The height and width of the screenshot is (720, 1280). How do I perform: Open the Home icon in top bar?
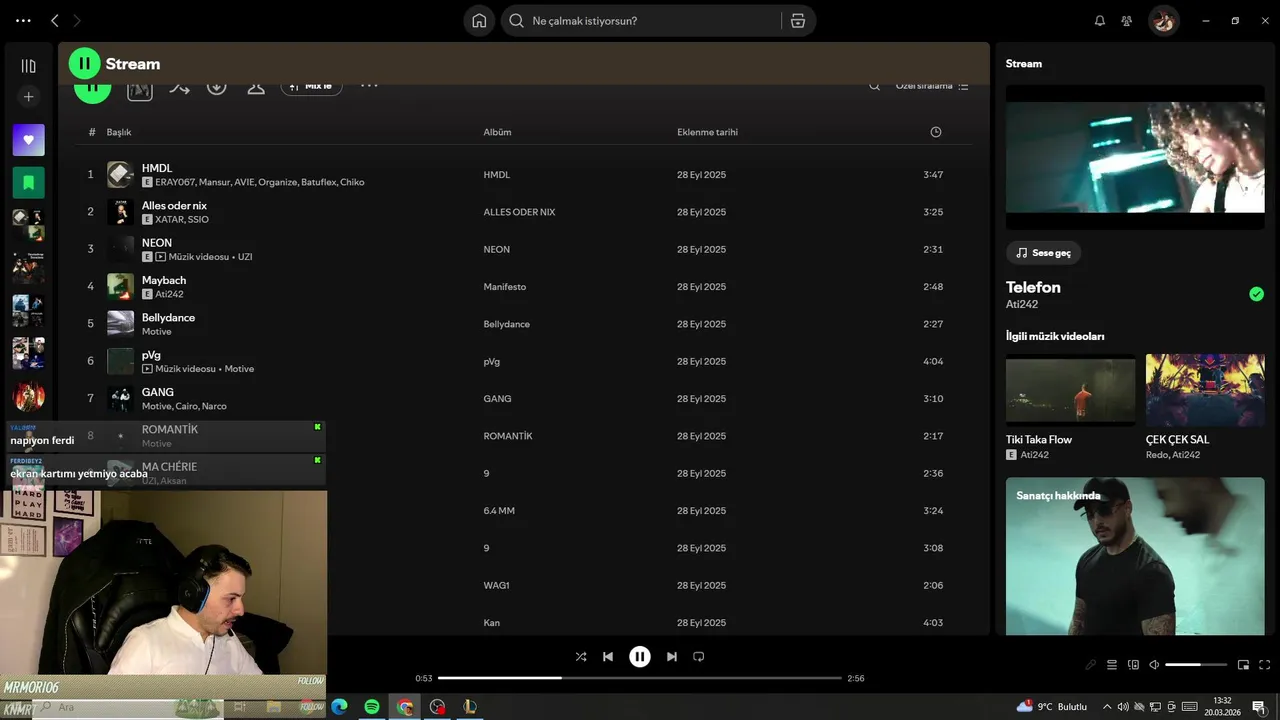tap(480, 21)
